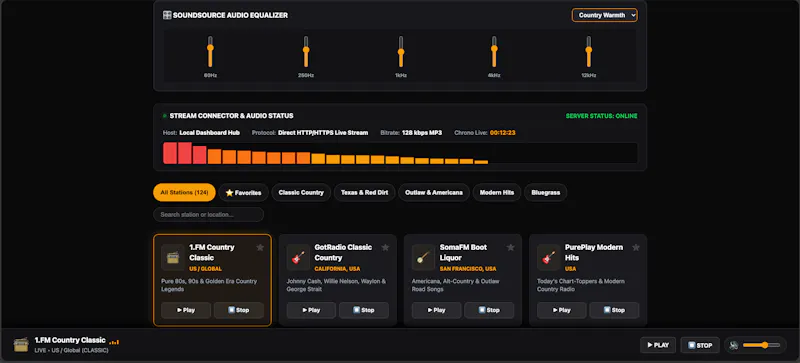The width and height of the screenshot is (800, 363).
Task: Stop the 1.FM Country Classic station card
Action: click(239, 310)
